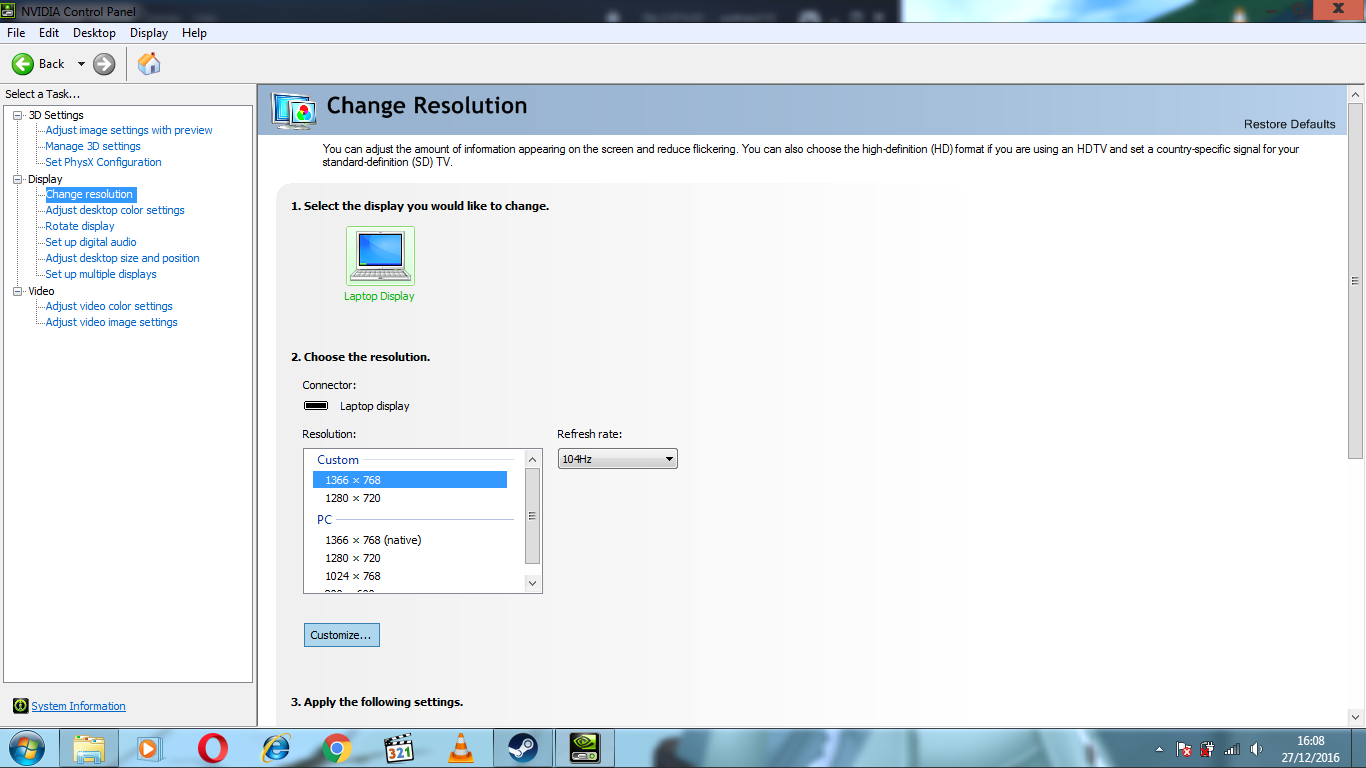
Task: Open Set up multiple displays
Action: (x=101, y=274)
